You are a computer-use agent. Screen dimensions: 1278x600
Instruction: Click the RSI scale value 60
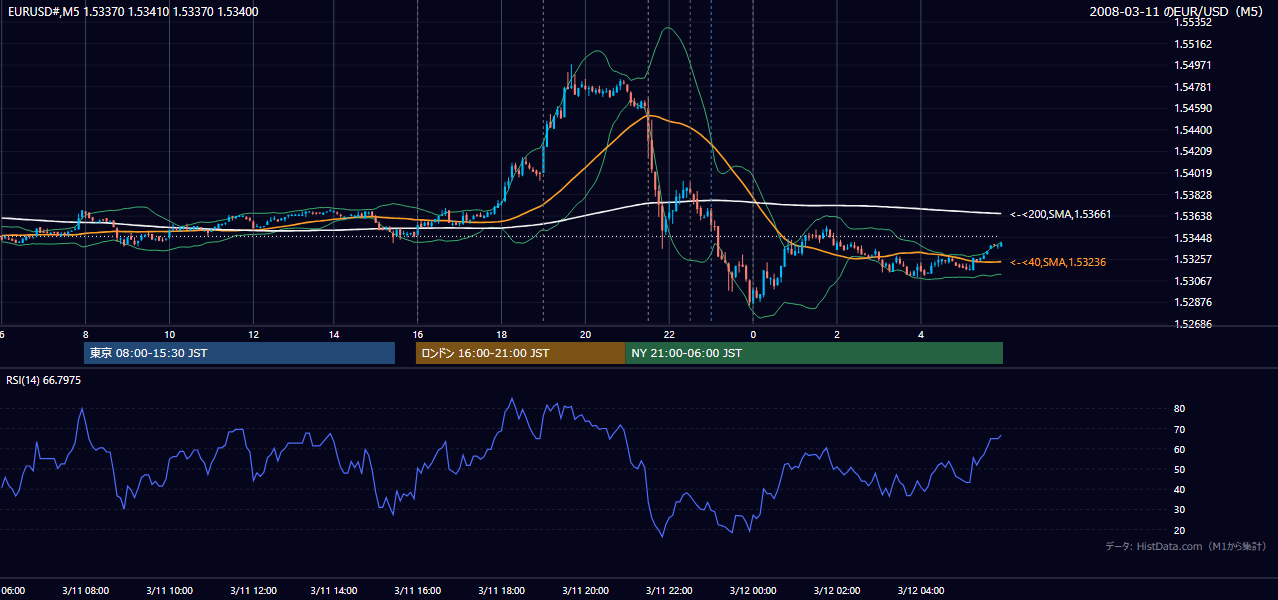coord(1179,449)
